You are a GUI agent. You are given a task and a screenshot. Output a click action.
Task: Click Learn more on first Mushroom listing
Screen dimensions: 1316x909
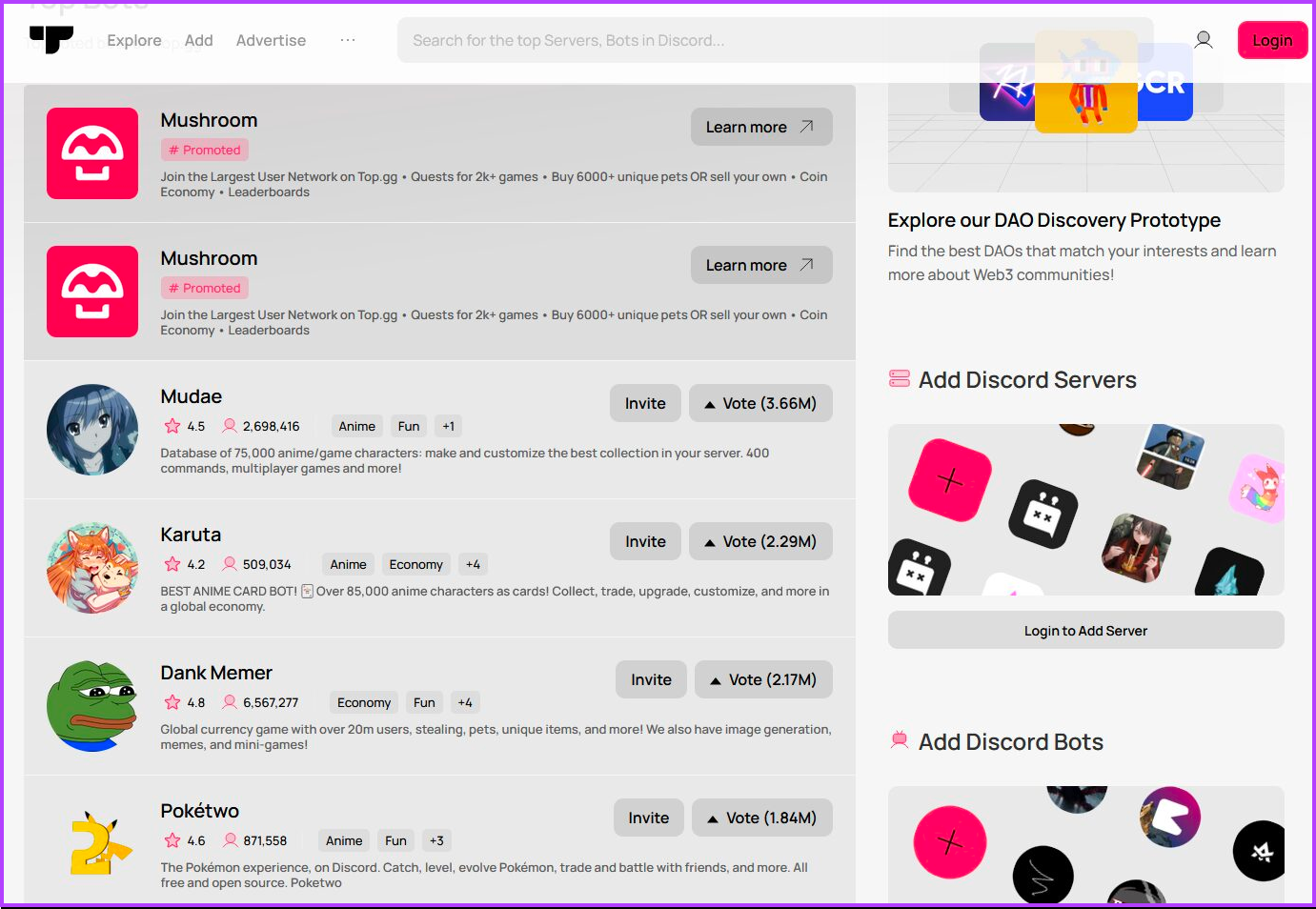pos(761,127)
